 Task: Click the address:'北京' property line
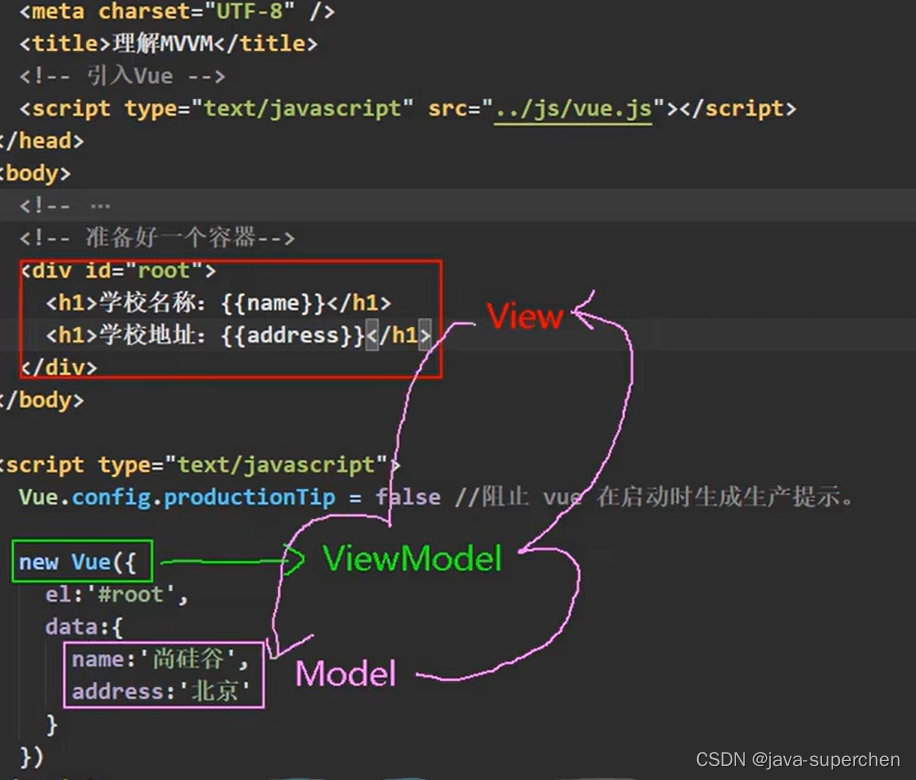click(161, 692)
